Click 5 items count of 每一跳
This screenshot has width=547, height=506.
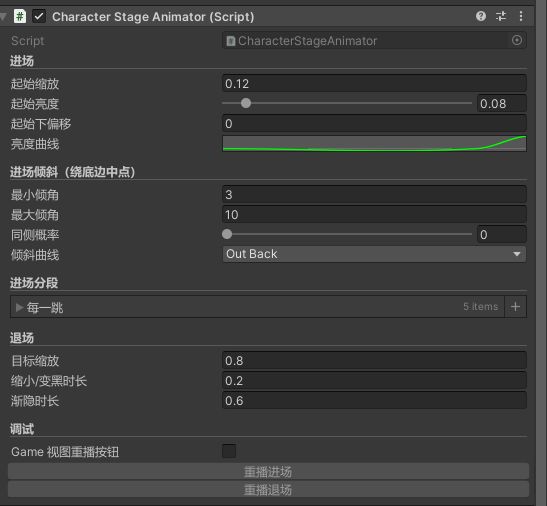(480, 306)
